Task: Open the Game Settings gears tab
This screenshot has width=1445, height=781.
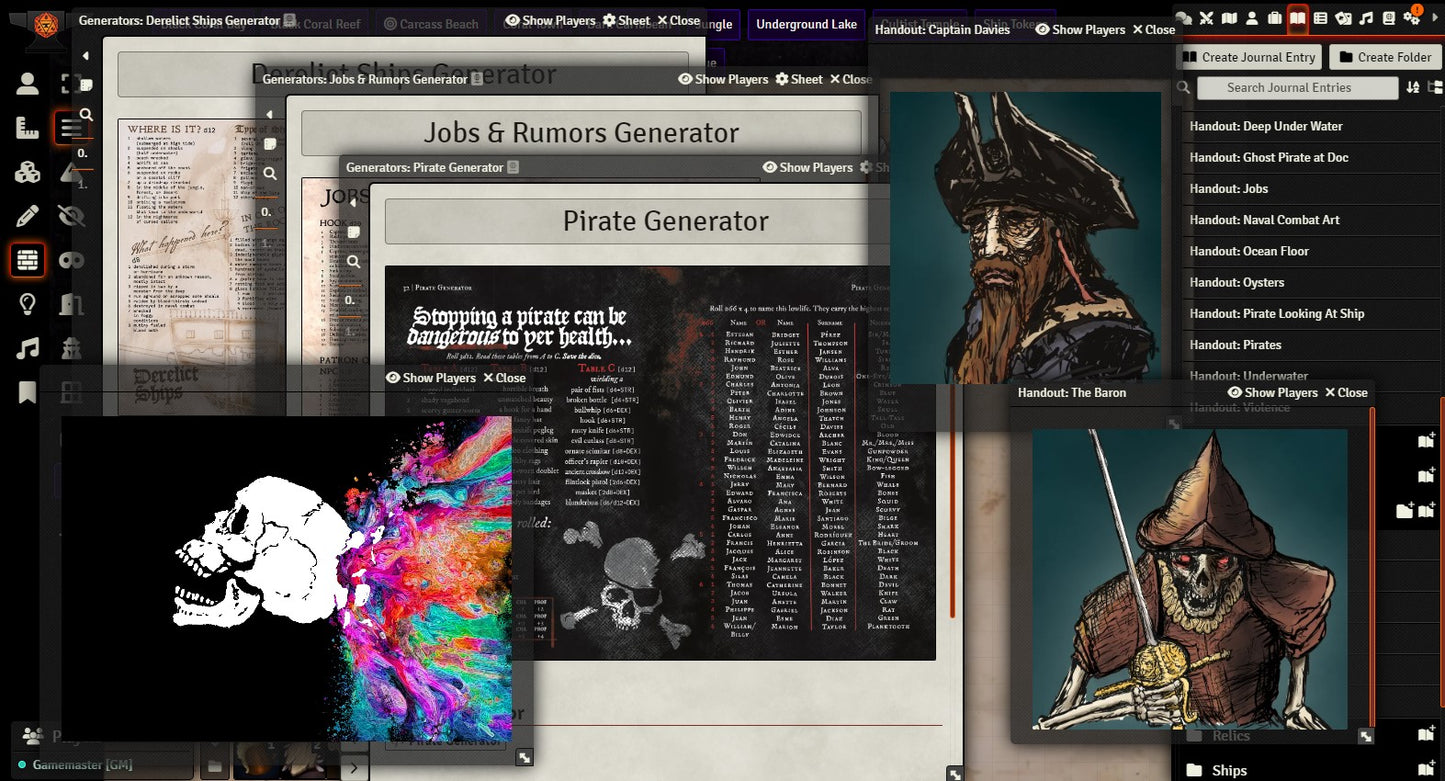Action: 1412,18
